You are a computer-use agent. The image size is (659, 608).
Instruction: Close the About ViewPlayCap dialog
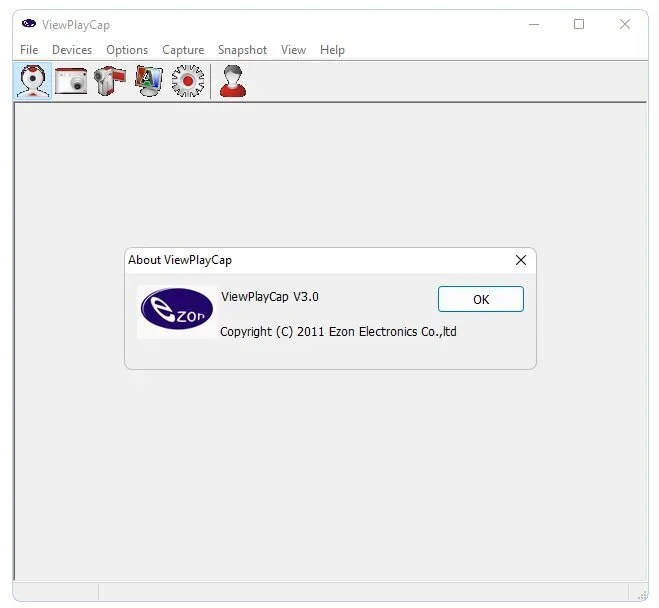click(x=521, y=260)
